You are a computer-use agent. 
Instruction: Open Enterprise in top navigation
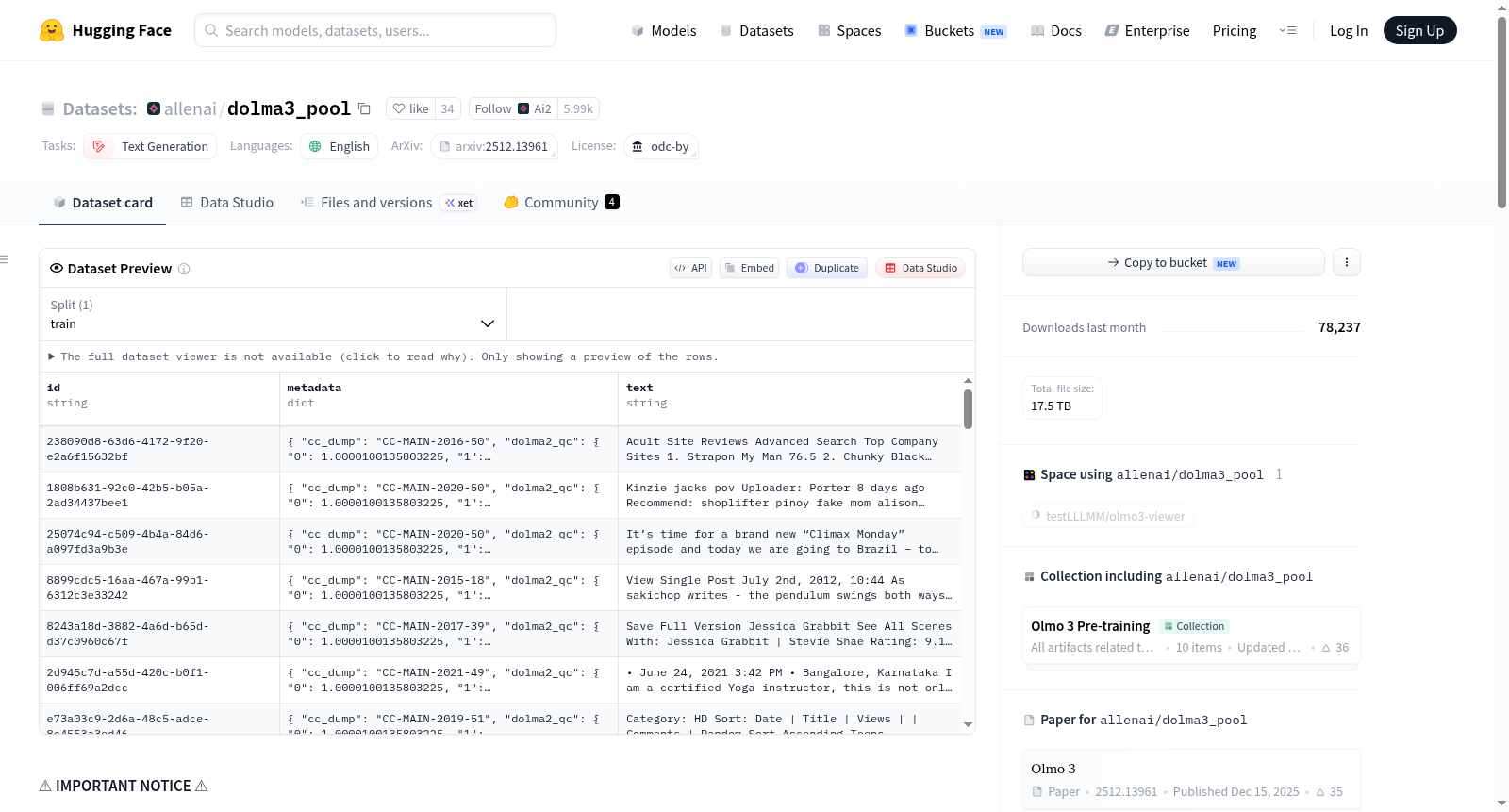point(1147,30)
